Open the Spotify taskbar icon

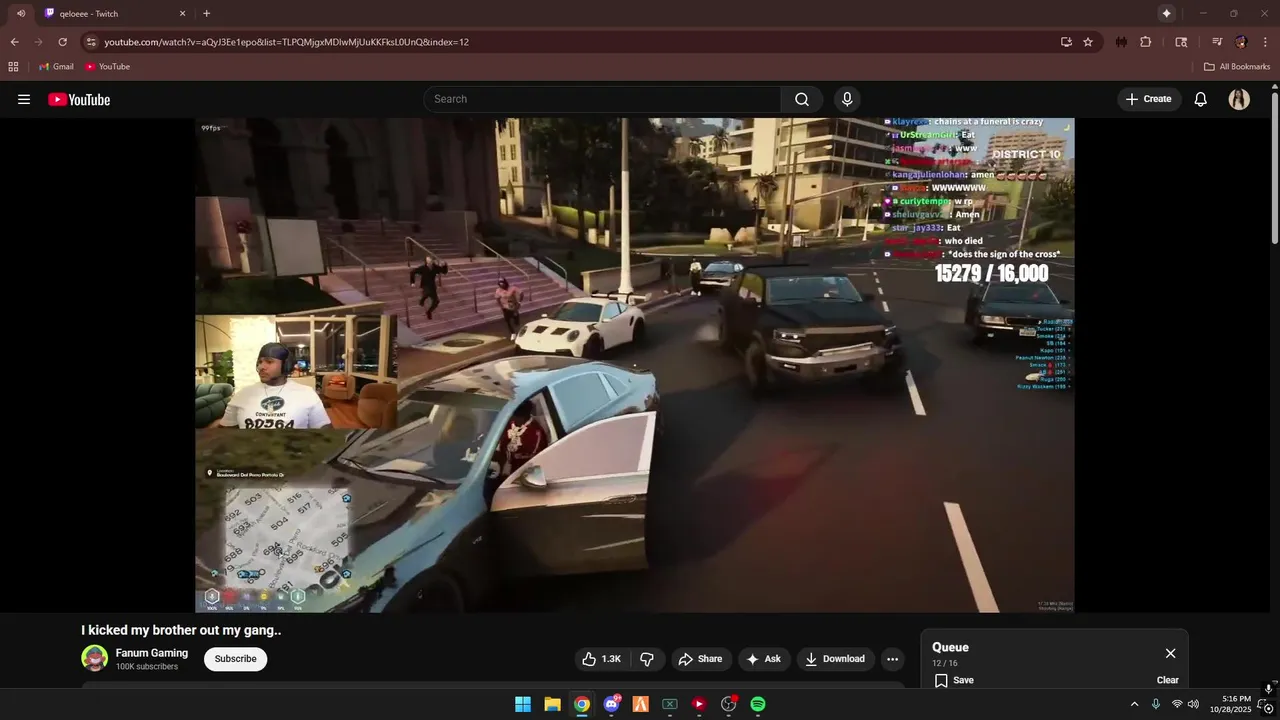coord(758,704)
